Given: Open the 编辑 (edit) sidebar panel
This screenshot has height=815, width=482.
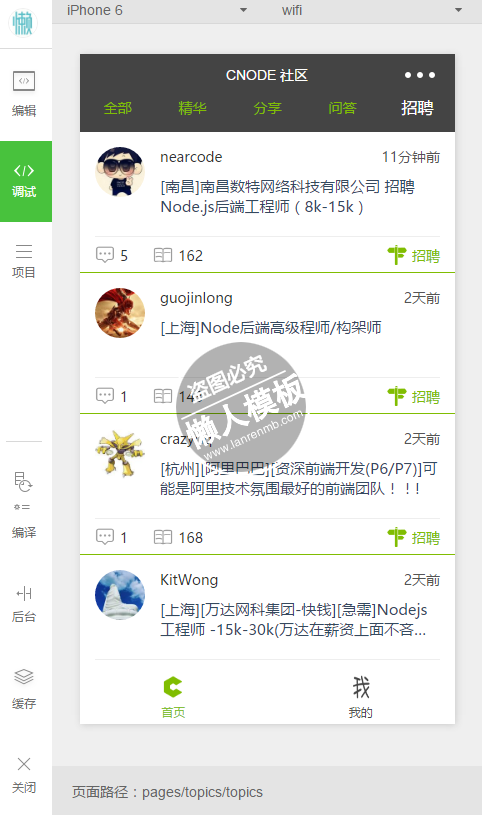Looking at the screenshot, I should point(24,94).
